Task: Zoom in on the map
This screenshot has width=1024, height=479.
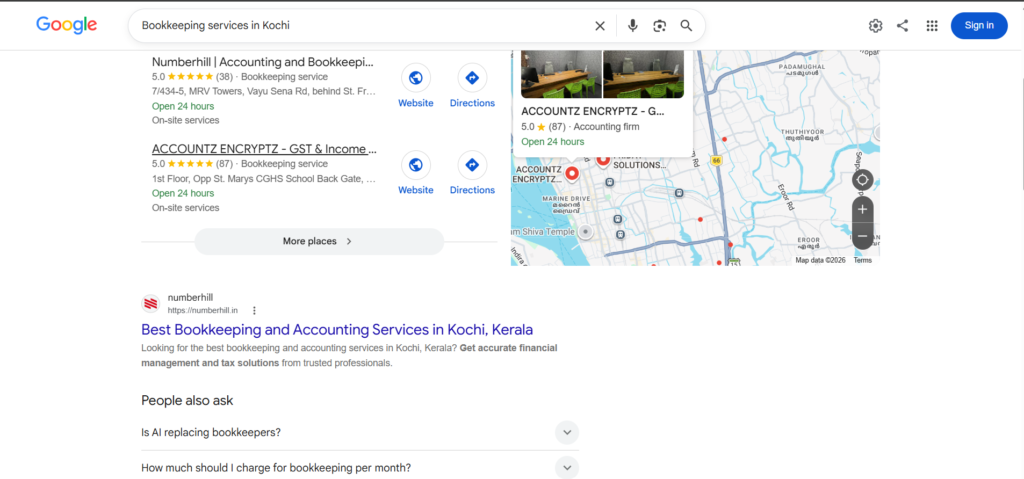Action: (862, 209)
